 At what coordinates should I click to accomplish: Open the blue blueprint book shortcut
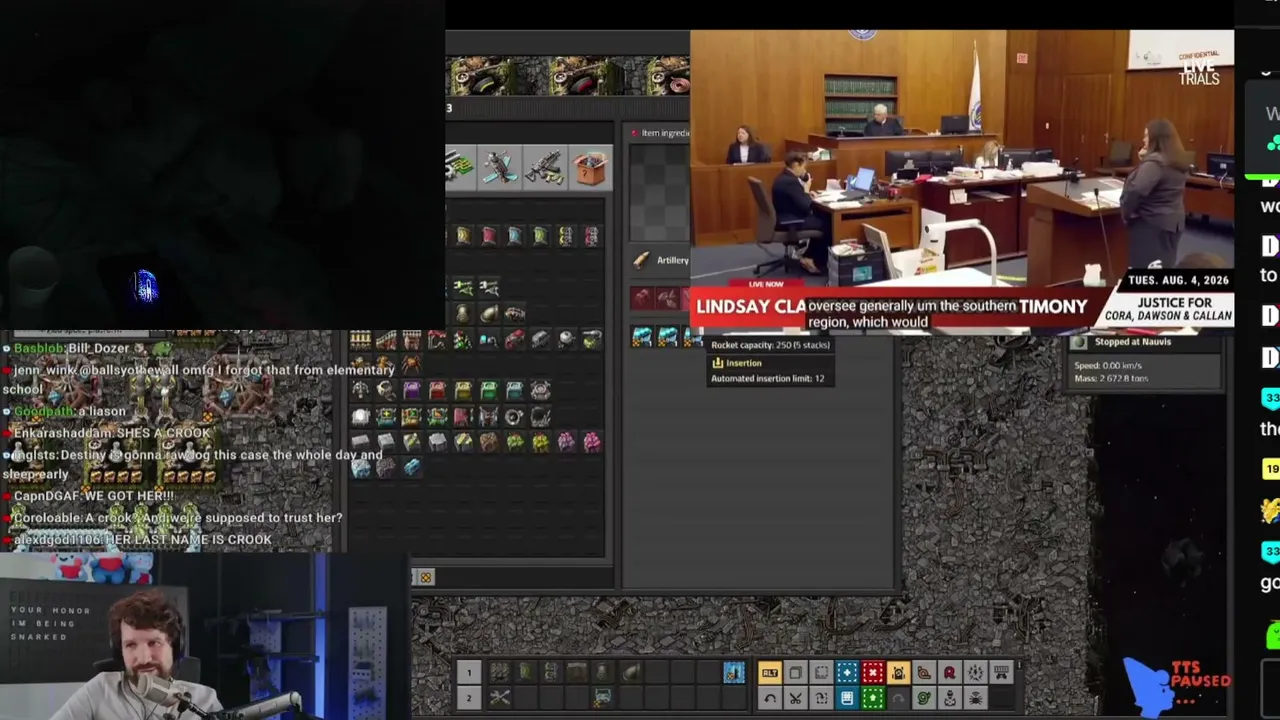pyautogui.click(x=847, y=698)
